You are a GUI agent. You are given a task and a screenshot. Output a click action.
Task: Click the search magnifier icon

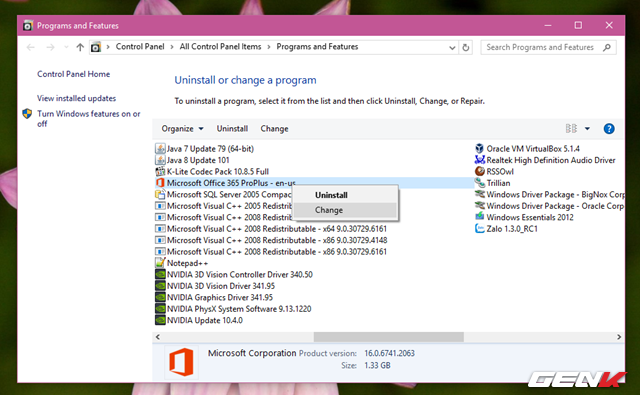point(607,47)
